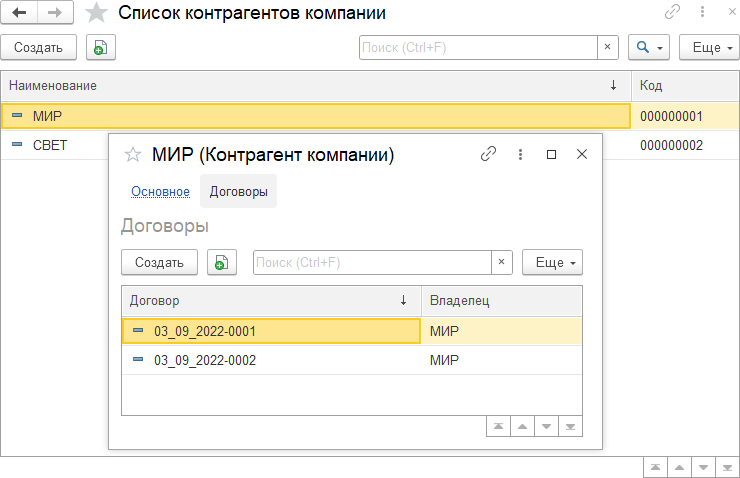The image size is (740, 478).
Task: Open the Еще menu in the main toolbar
Action: [709, 47]
